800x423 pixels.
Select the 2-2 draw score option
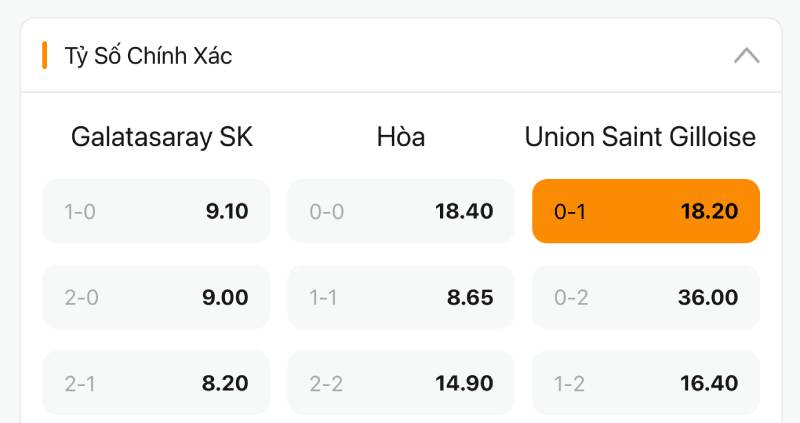click(401, 383)
